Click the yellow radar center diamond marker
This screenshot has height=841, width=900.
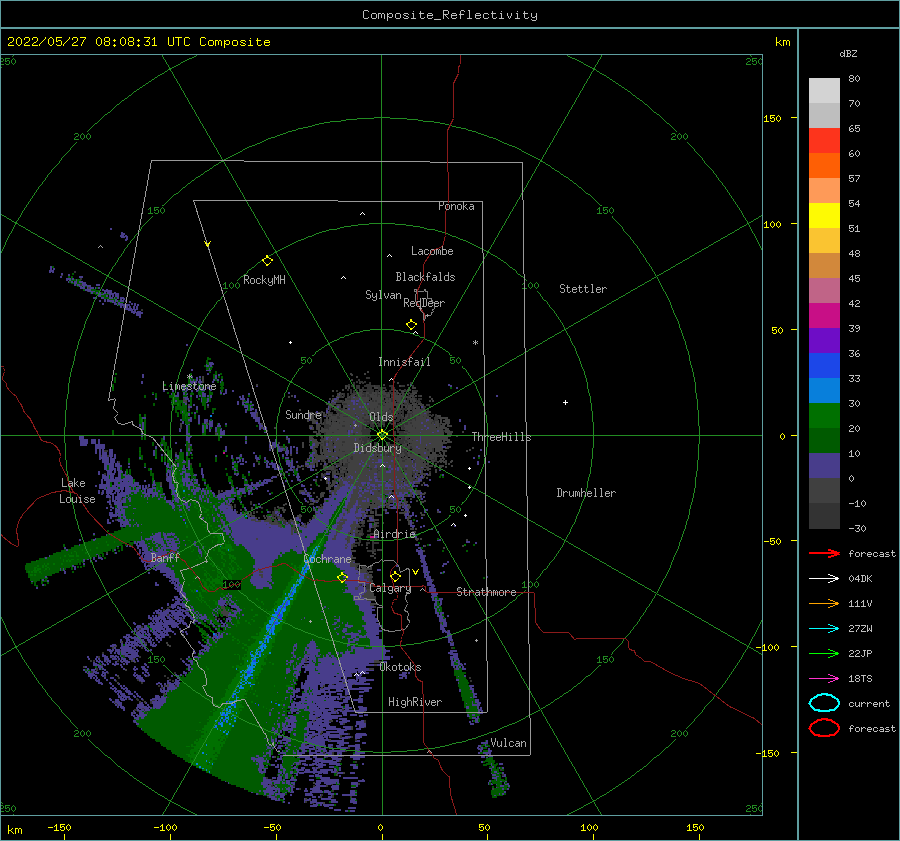[x=382, y=435]
